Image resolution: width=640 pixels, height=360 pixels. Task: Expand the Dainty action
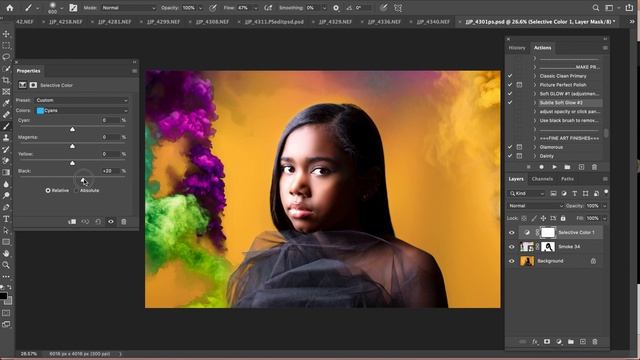[535, 156]
